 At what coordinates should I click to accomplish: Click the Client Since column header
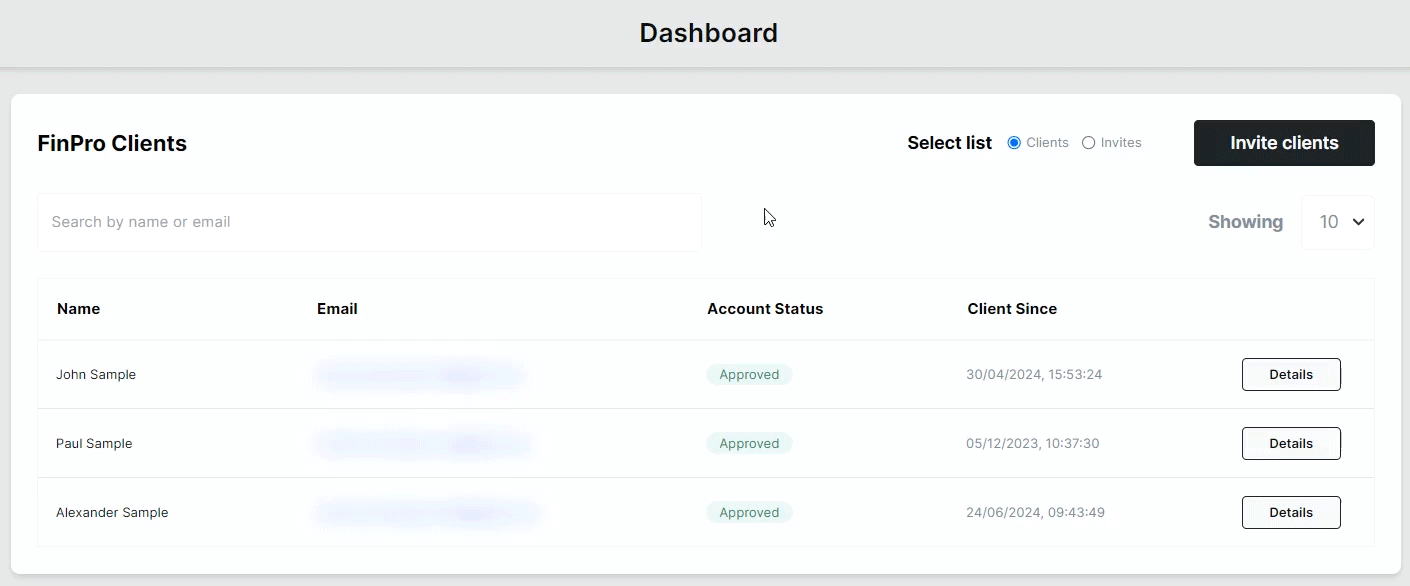[1012, 309]
